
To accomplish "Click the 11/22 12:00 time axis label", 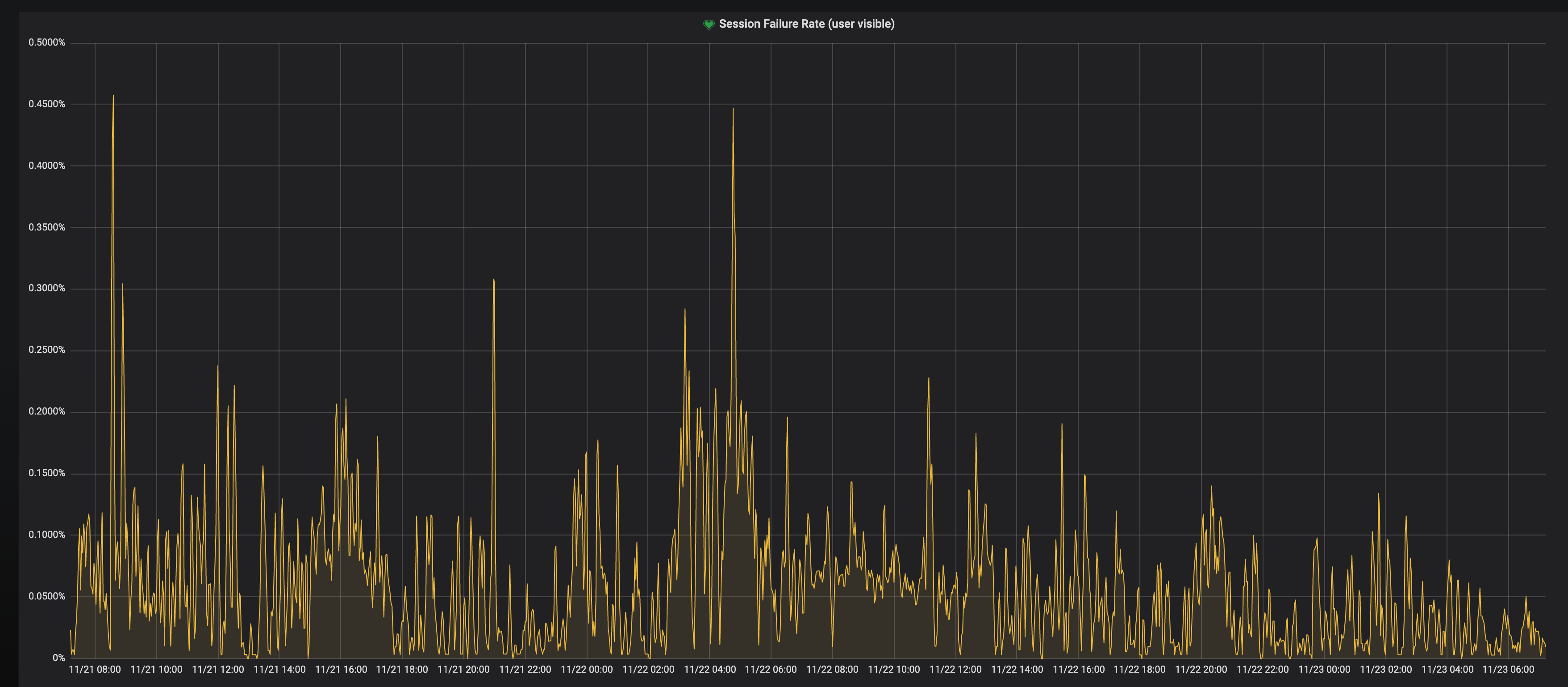I will click(x=955, y=669).
